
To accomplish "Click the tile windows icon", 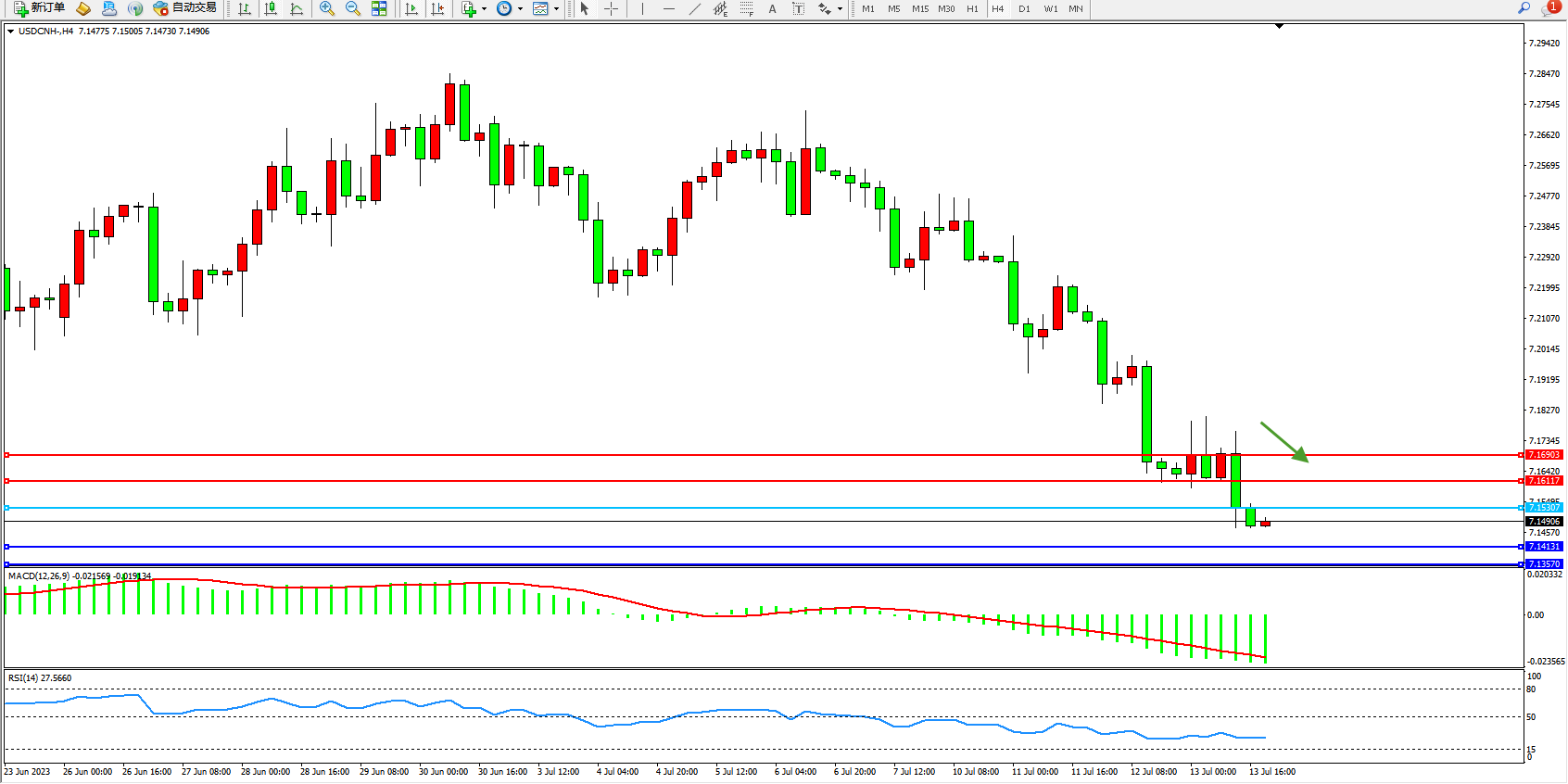I will [x=379, y=8].
